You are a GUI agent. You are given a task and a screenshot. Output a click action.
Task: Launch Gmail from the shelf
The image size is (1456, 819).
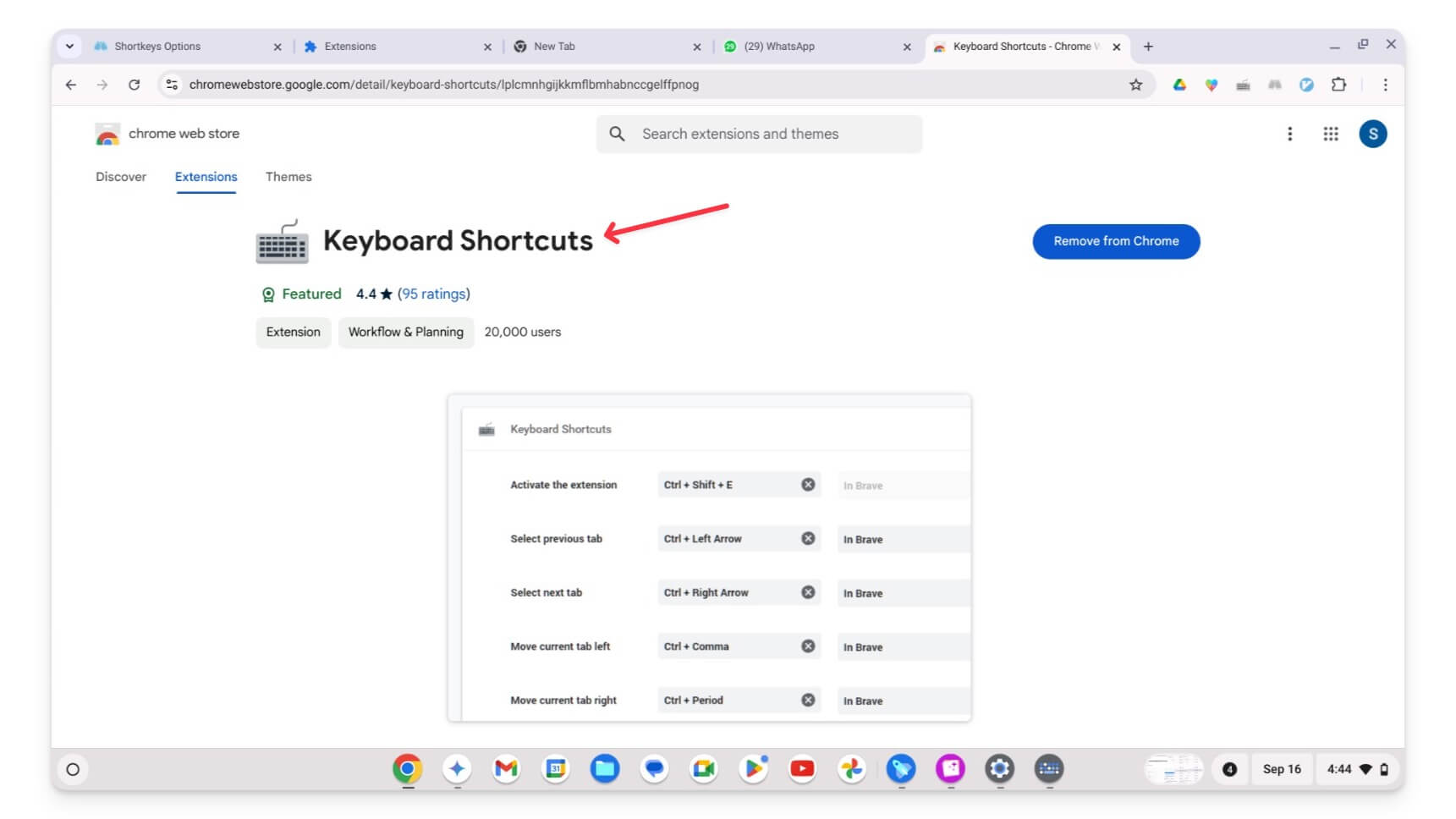pos(506,769)
